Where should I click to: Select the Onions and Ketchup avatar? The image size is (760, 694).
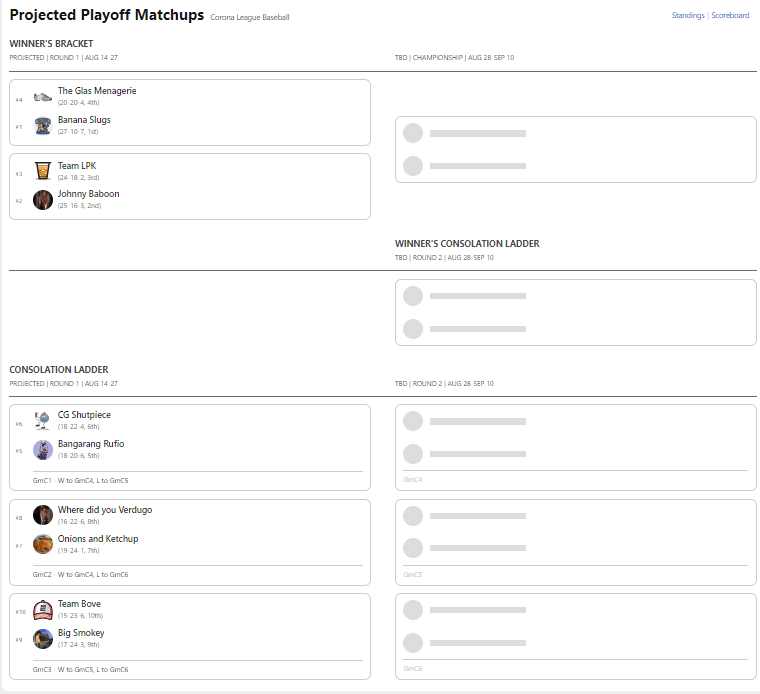(43, 544)
